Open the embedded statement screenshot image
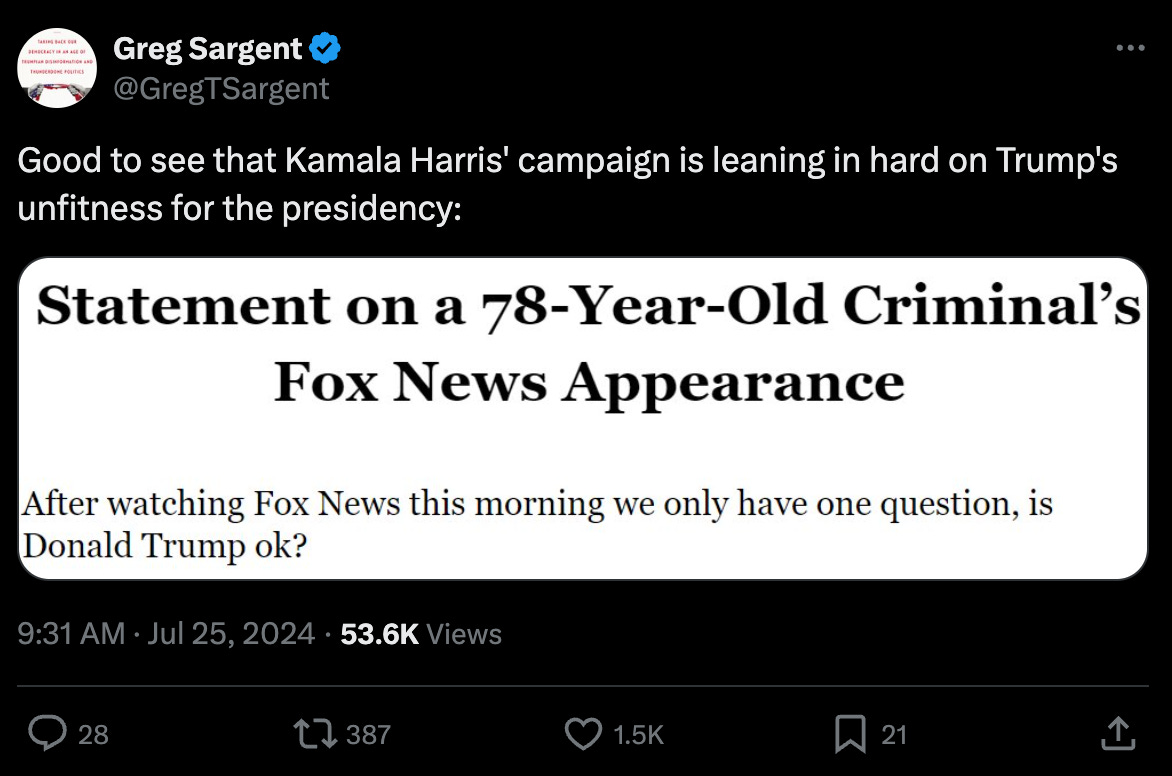Screen dimensions: 1172x776 pyautogui.click(x=586, y=418)
